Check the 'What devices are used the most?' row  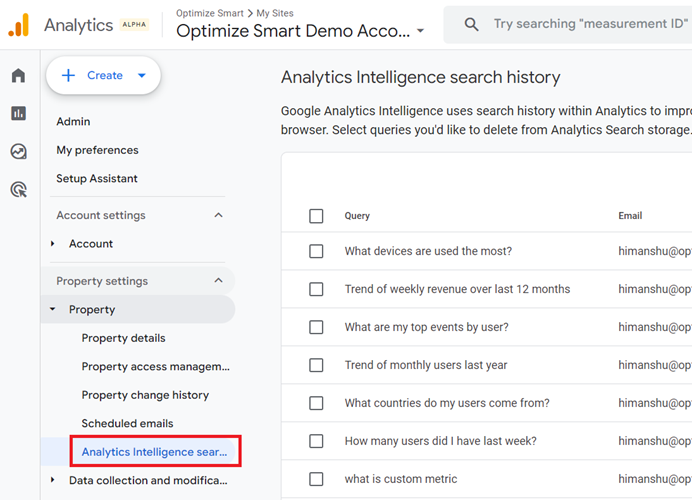[316, 251]
